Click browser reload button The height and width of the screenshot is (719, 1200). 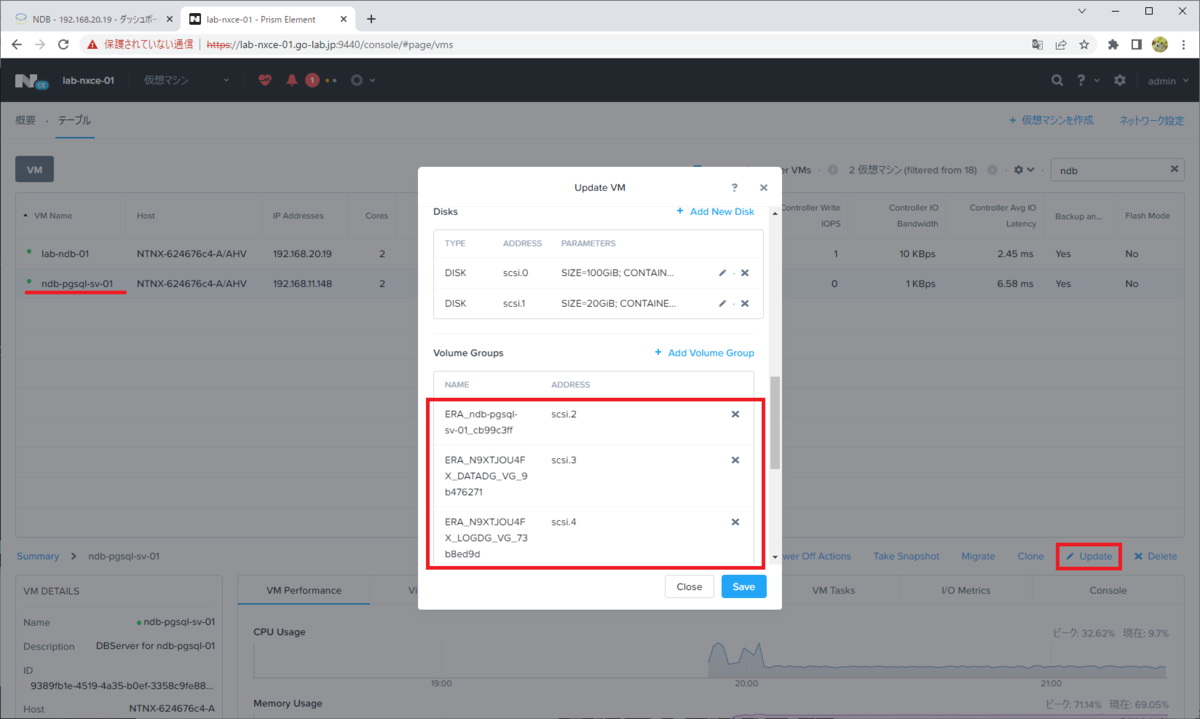coord(64,44)
